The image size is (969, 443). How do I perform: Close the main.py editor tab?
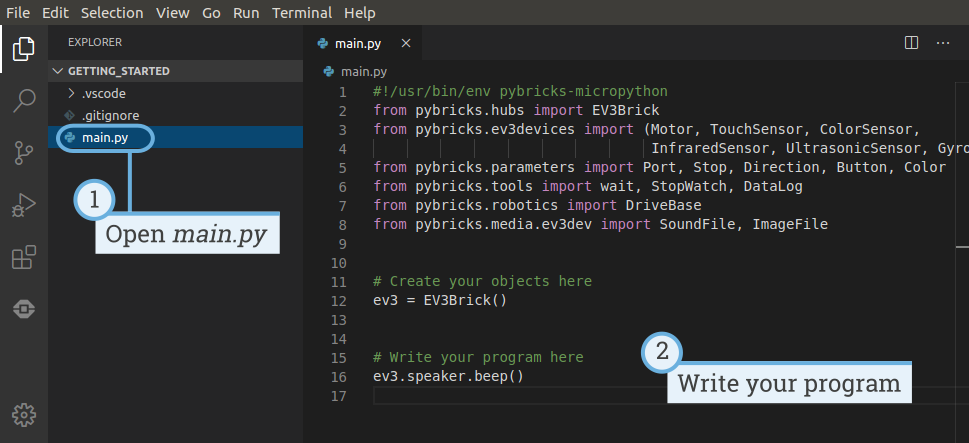pos(405,44)
